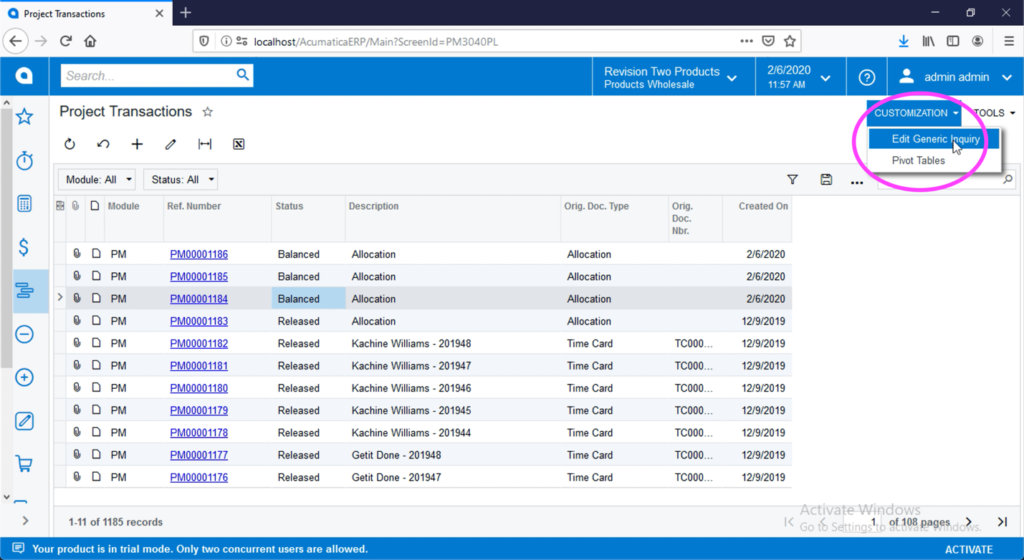This screenshot has width=1024, height=560.
Task: Export to Excel icon
Action: (x=238, y=144)
